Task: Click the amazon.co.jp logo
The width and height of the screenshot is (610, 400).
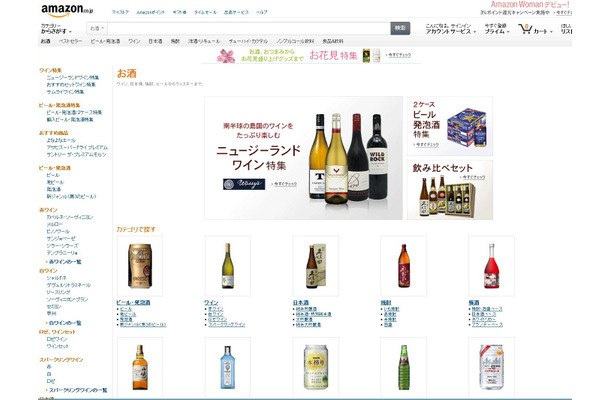Action: click(x=67, y=10)
